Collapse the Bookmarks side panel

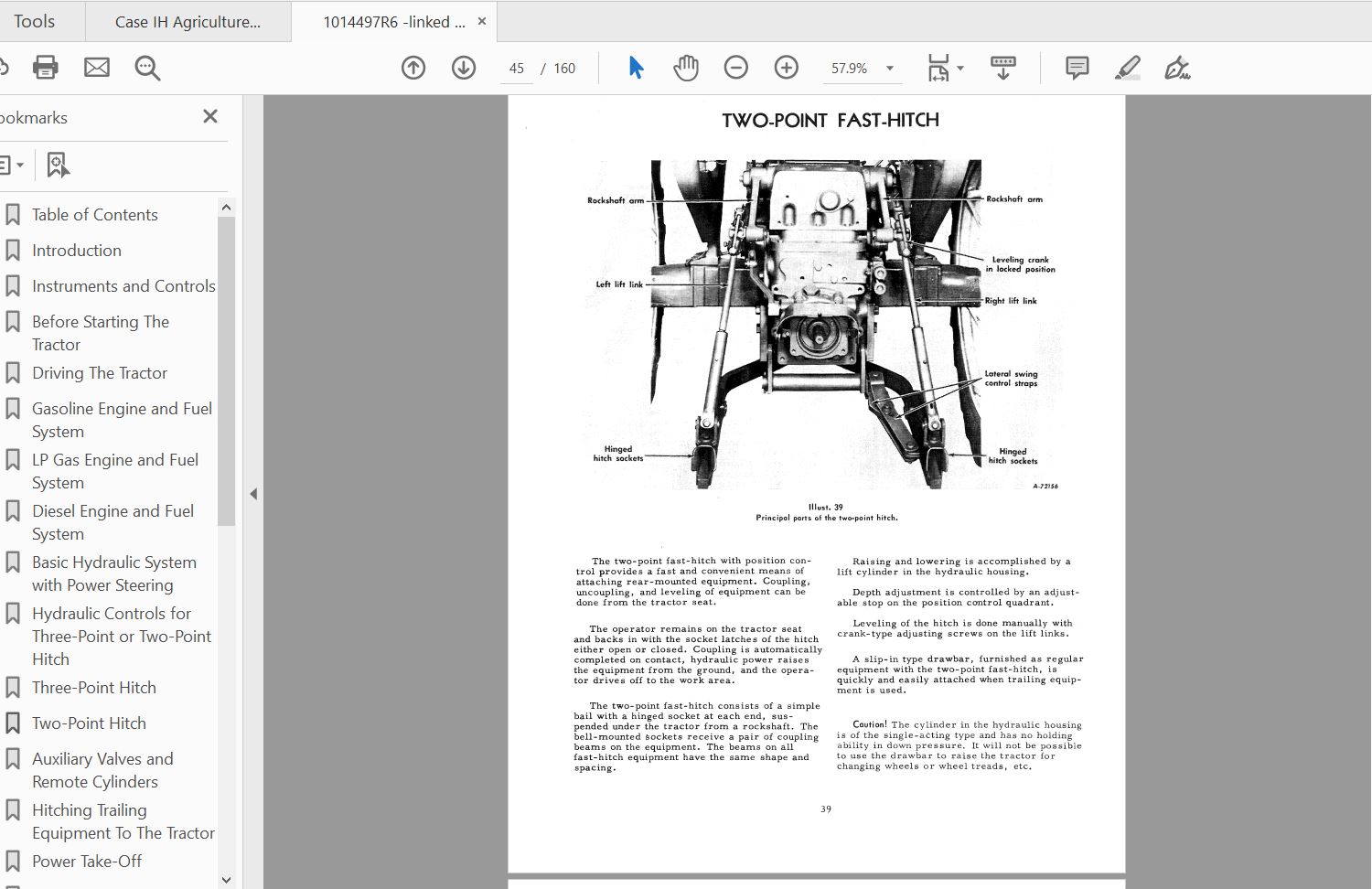pyautogui.click(x=209, y=116)
